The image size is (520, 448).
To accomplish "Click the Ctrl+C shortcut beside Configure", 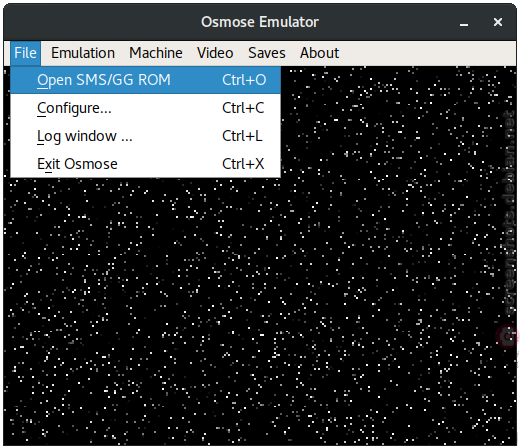I will [x=243, y=108].
